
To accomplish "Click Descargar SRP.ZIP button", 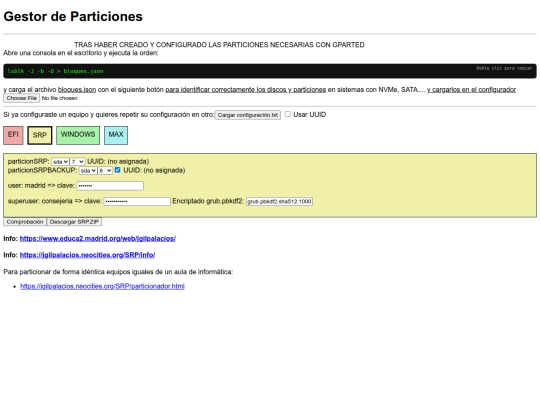I will click(74, 222).
